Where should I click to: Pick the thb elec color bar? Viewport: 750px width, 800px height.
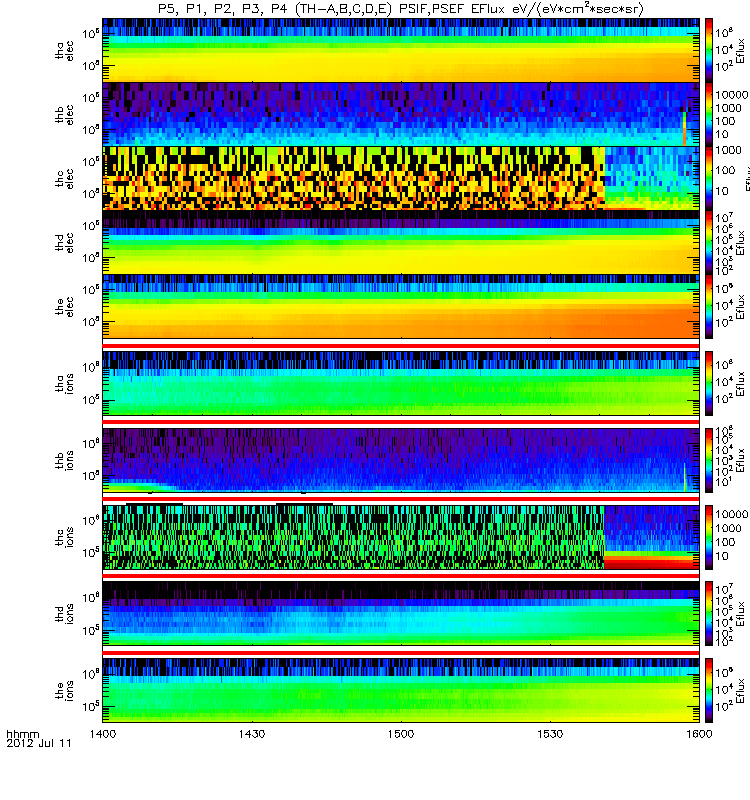click(709, 114)
